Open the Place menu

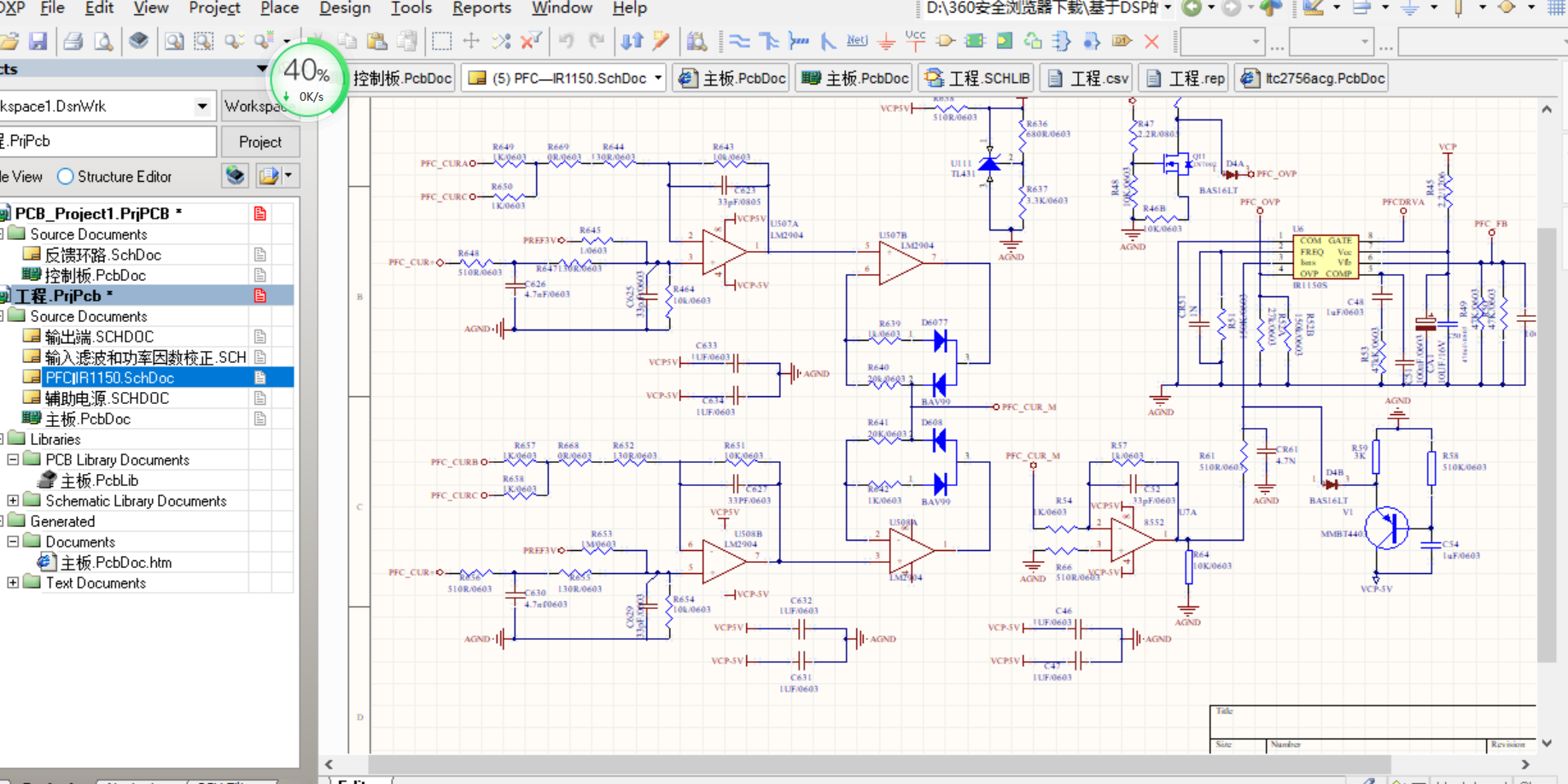pos(279,8)
